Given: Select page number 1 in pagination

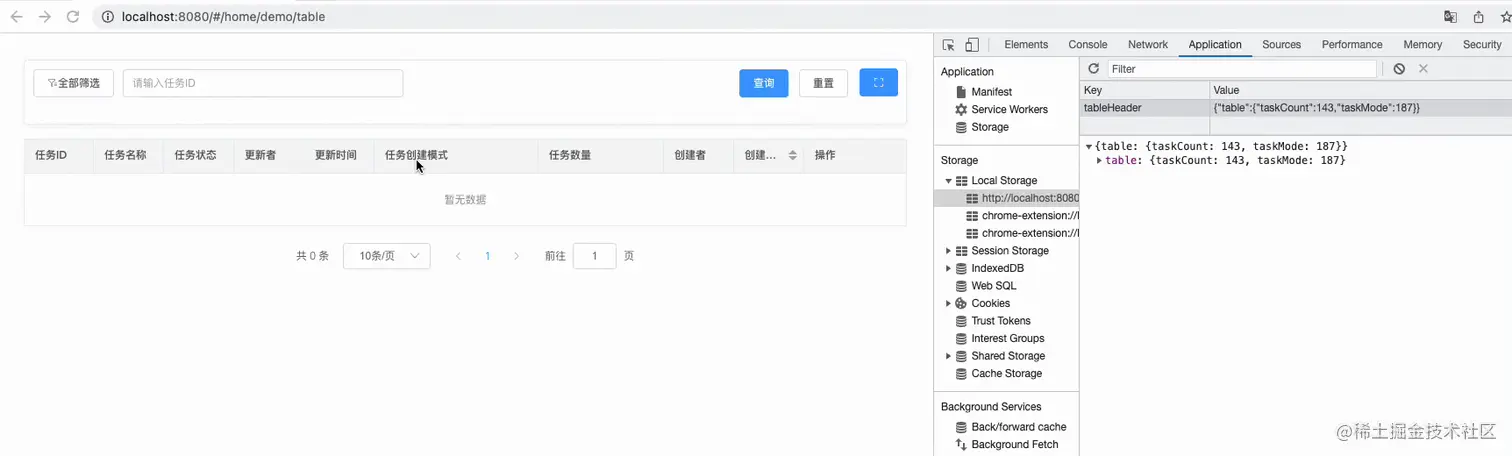Looking at the screenshot, I should click(x=487, y=256).
